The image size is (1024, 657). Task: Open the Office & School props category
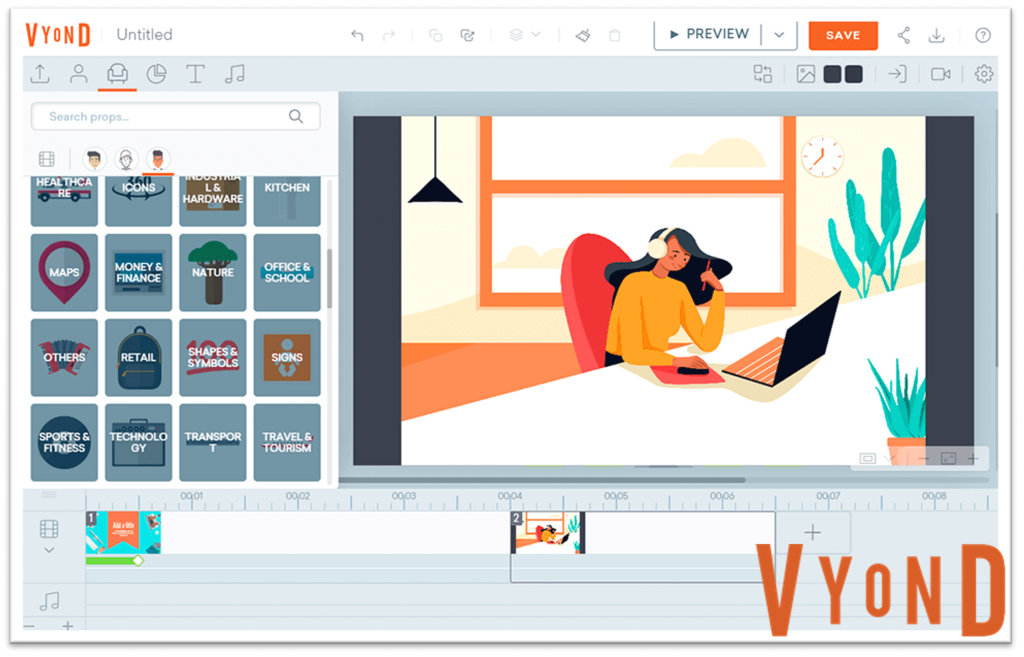[x=287, y=272]
